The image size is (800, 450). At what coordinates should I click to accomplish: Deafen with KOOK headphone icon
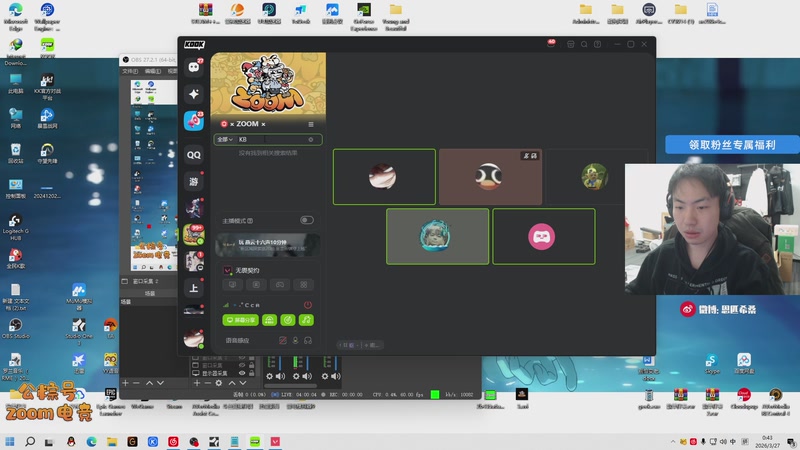[x=308, y=340]
